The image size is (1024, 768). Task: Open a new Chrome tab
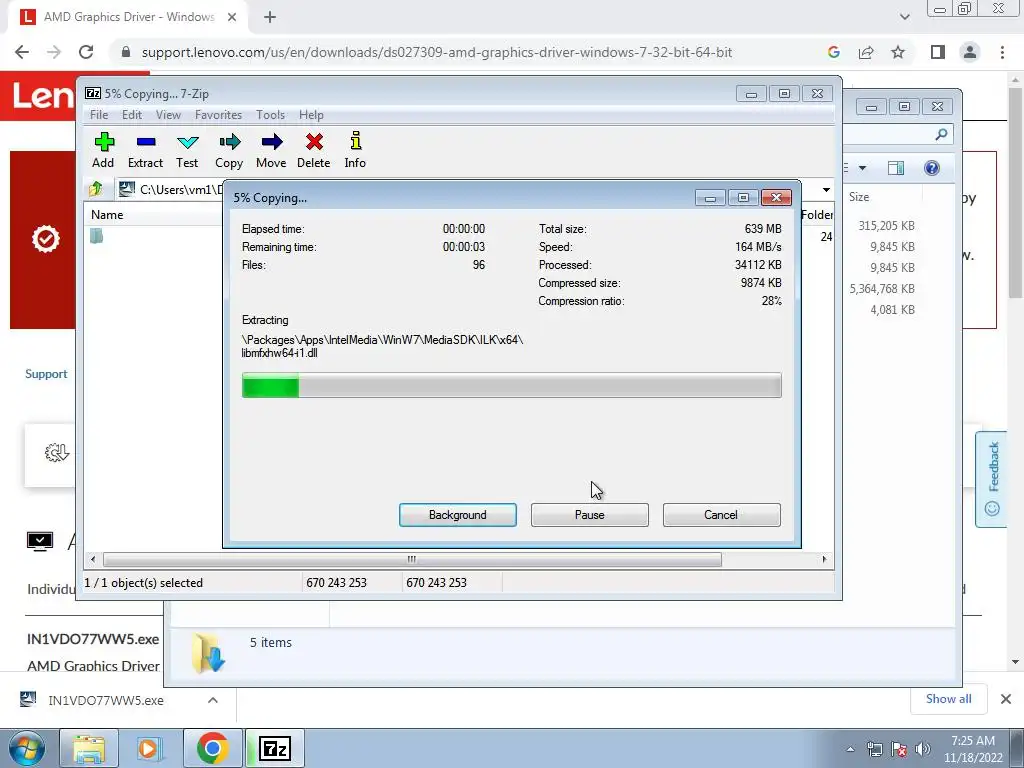[x=270, y=17]
